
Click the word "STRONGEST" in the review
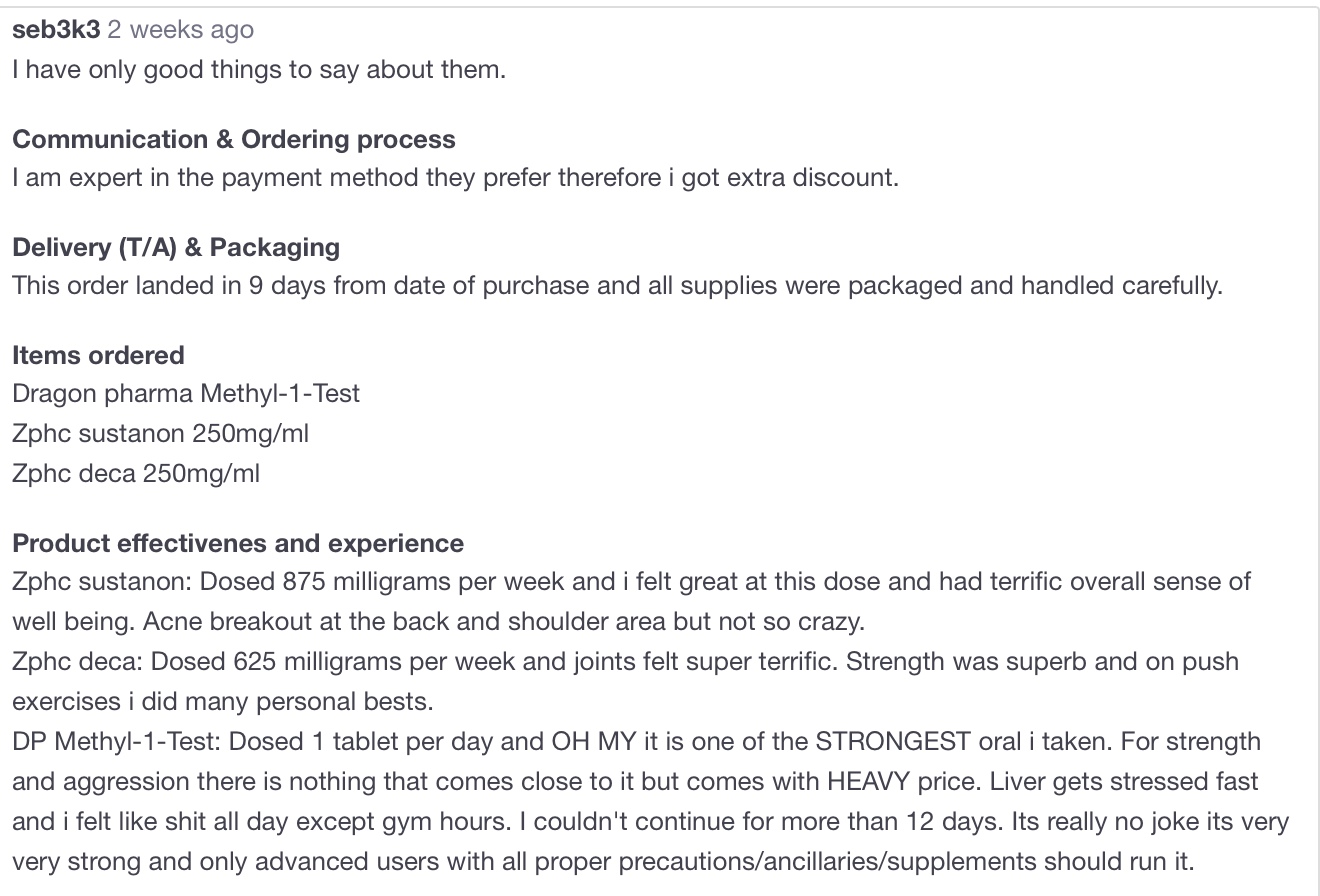tap(892, 741)
